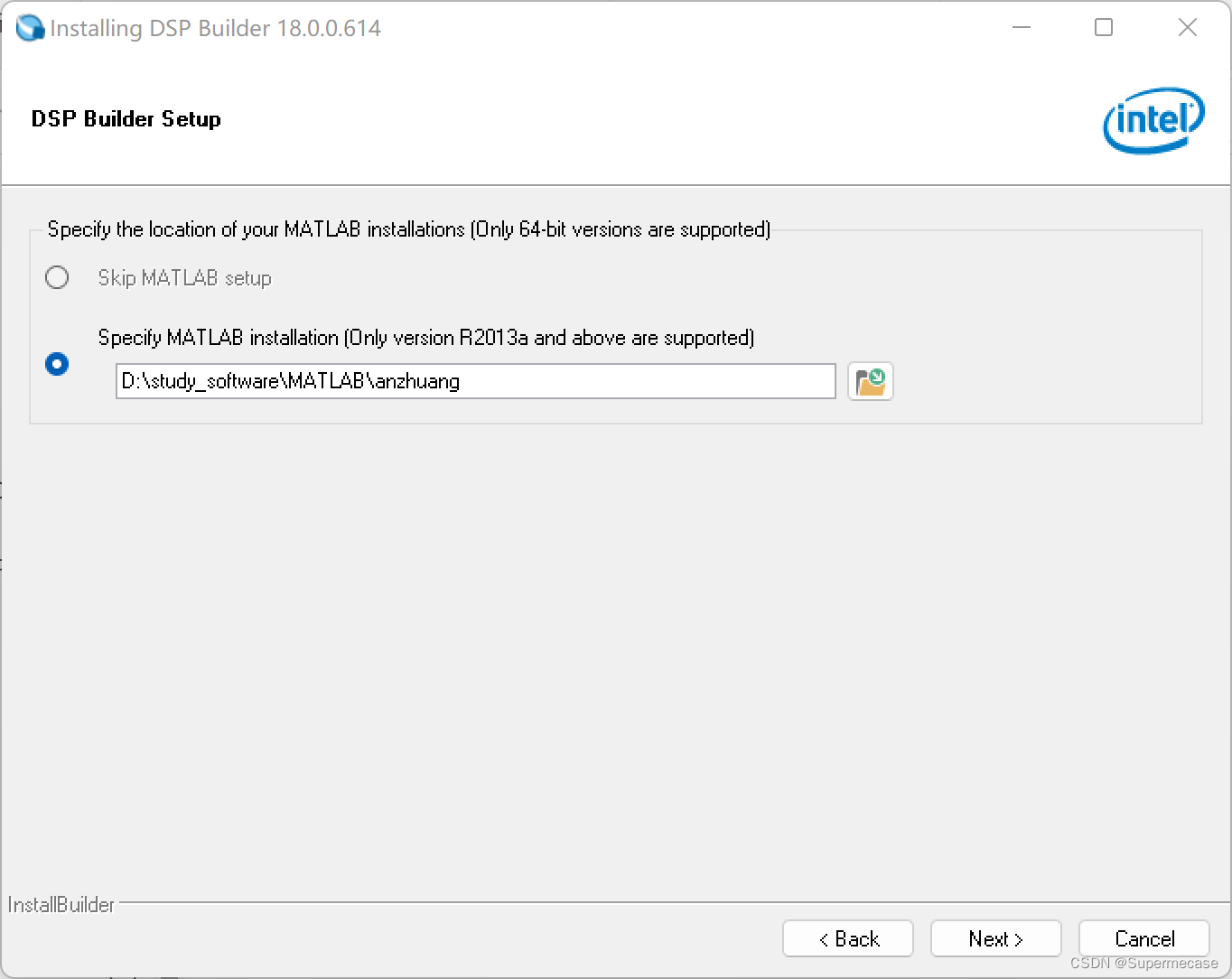Close the DSP Builder installer

click(x=1186, y=27)
